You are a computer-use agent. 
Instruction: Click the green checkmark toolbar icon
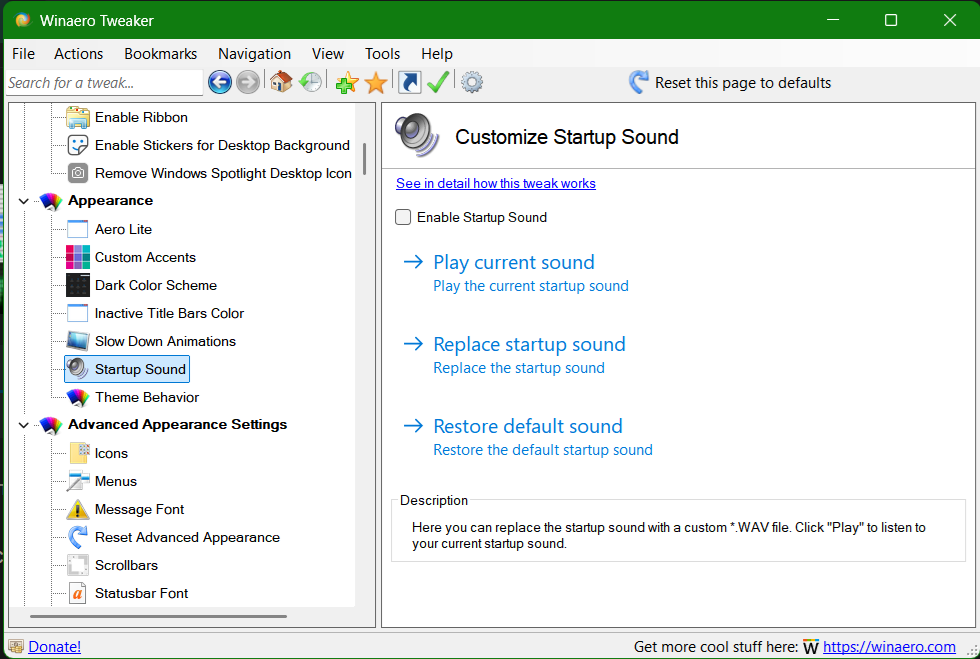tap(438, 82)
